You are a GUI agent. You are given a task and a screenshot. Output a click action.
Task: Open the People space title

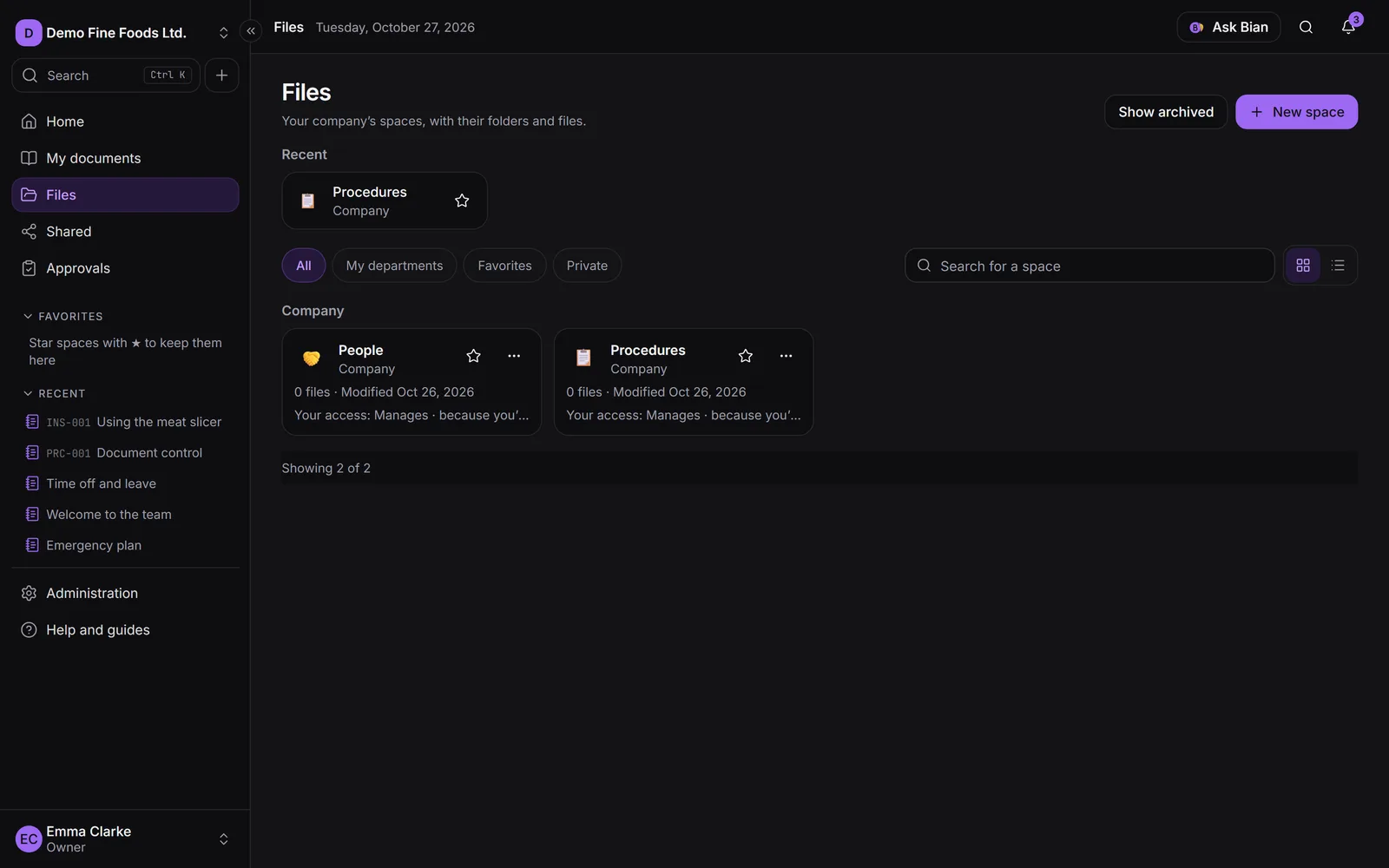(360, 350)
